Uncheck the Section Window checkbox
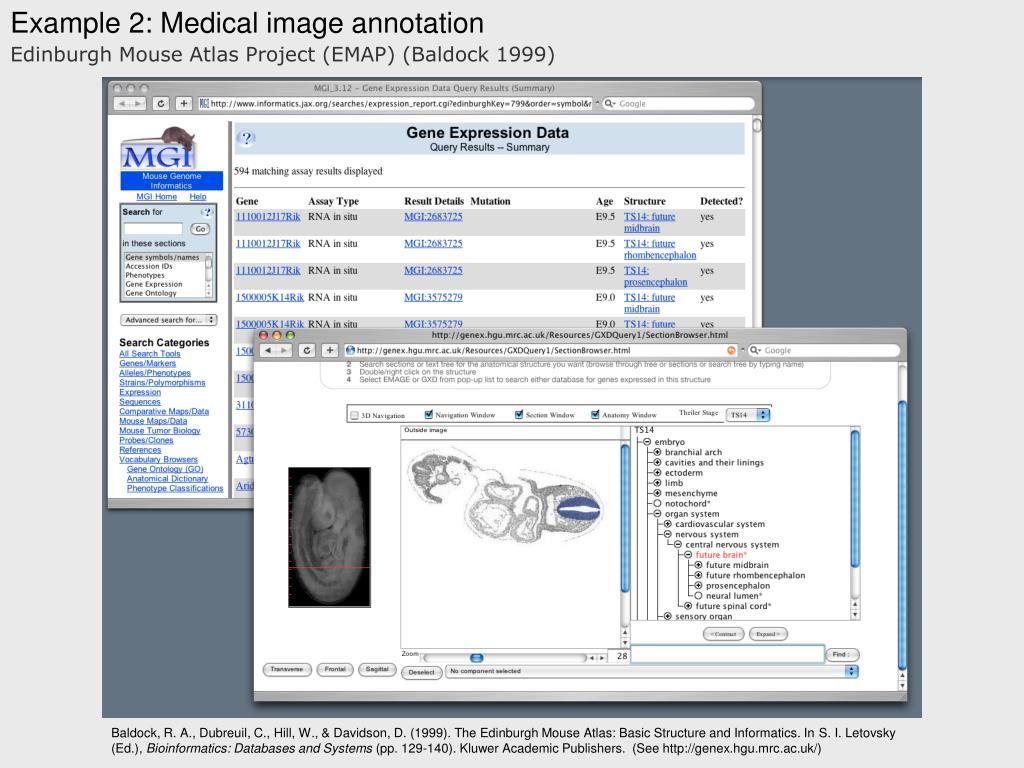Screen dimensions: 1024x768 pyautogui.click(x=519, y=415)
